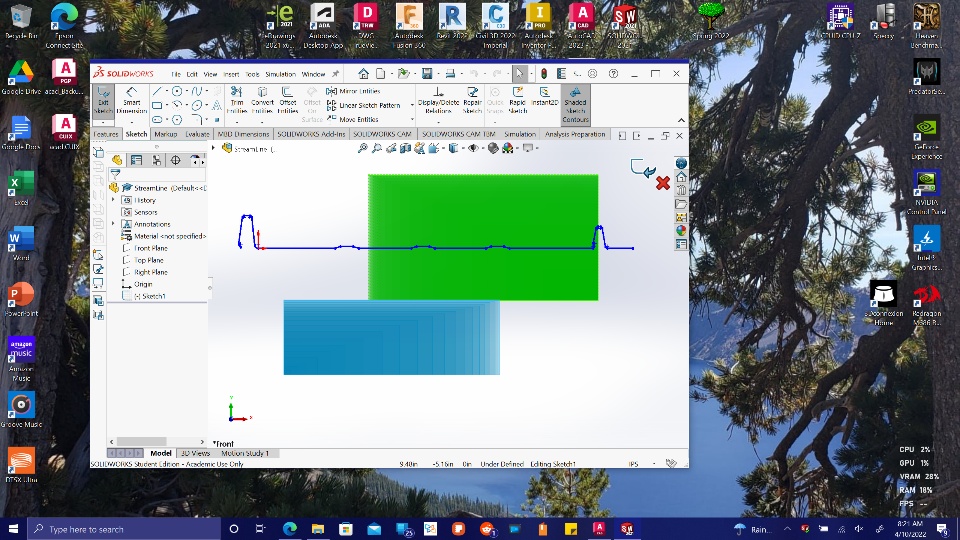Select Material not specified item

pos(163,236)
